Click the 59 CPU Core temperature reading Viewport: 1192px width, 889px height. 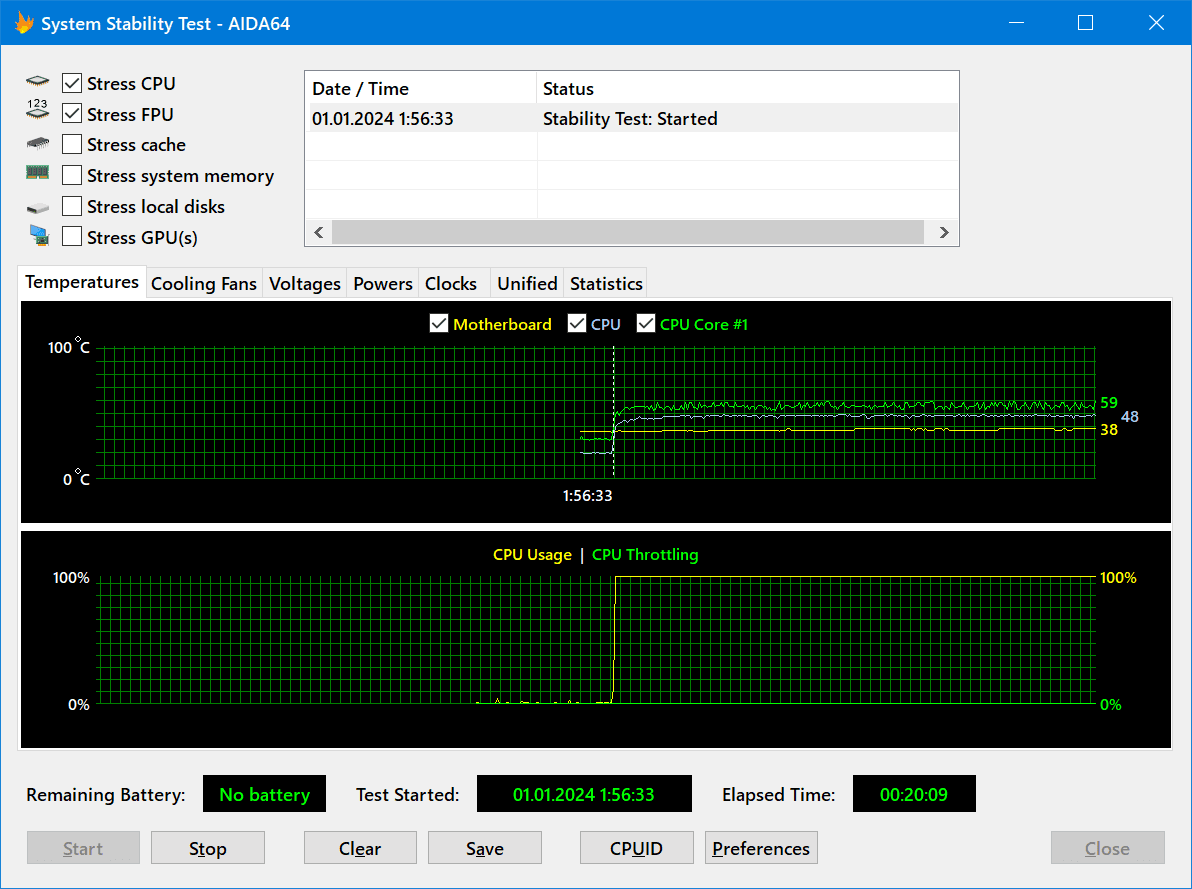(x=1109, y=402)
